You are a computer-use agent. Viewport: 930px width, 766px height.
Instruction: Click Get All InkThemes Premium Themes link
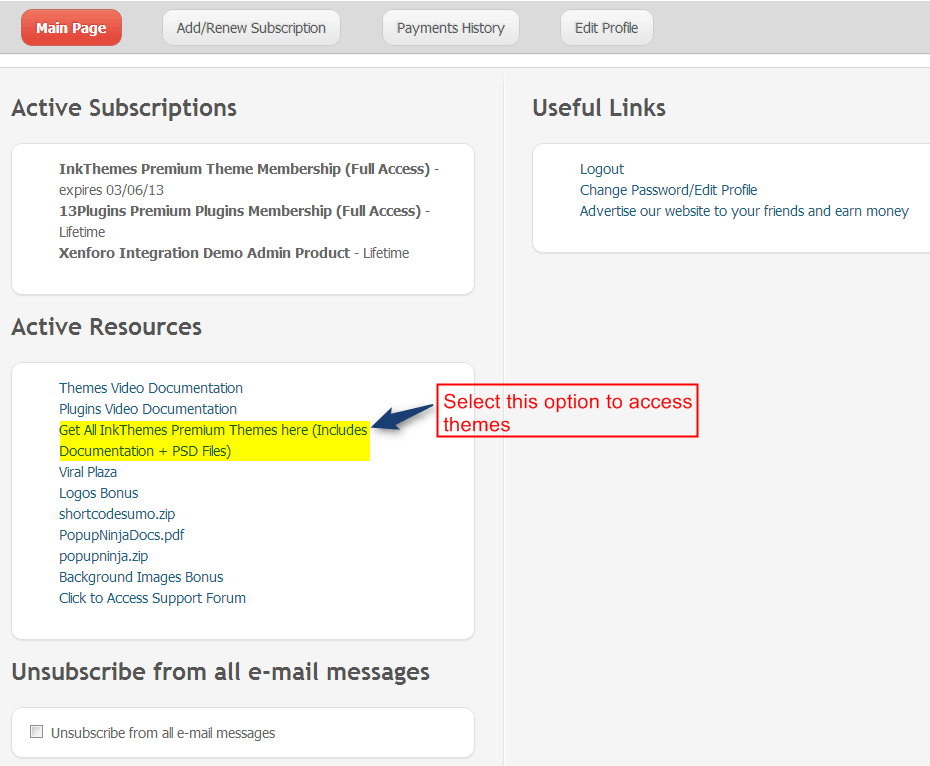pyautogui.click(x=214, y=440)
